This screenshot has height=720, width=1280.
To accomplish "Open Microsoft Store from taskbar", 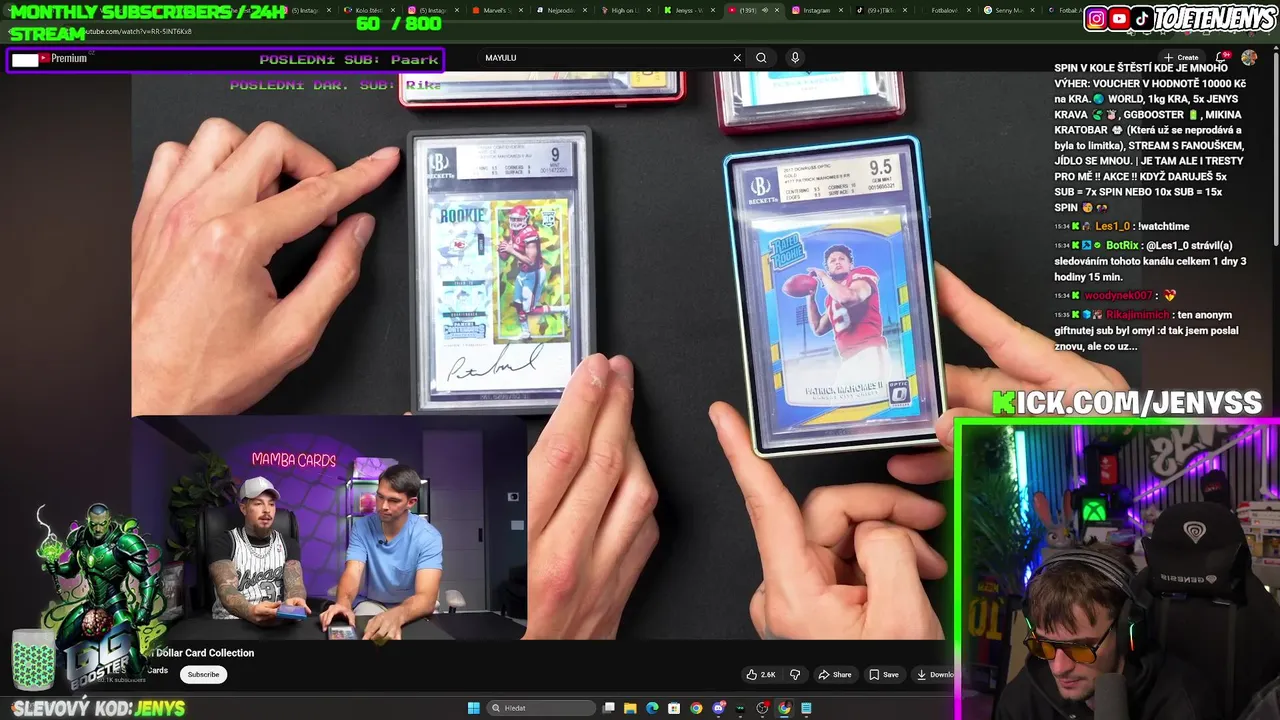I will (x=675, y=708).
